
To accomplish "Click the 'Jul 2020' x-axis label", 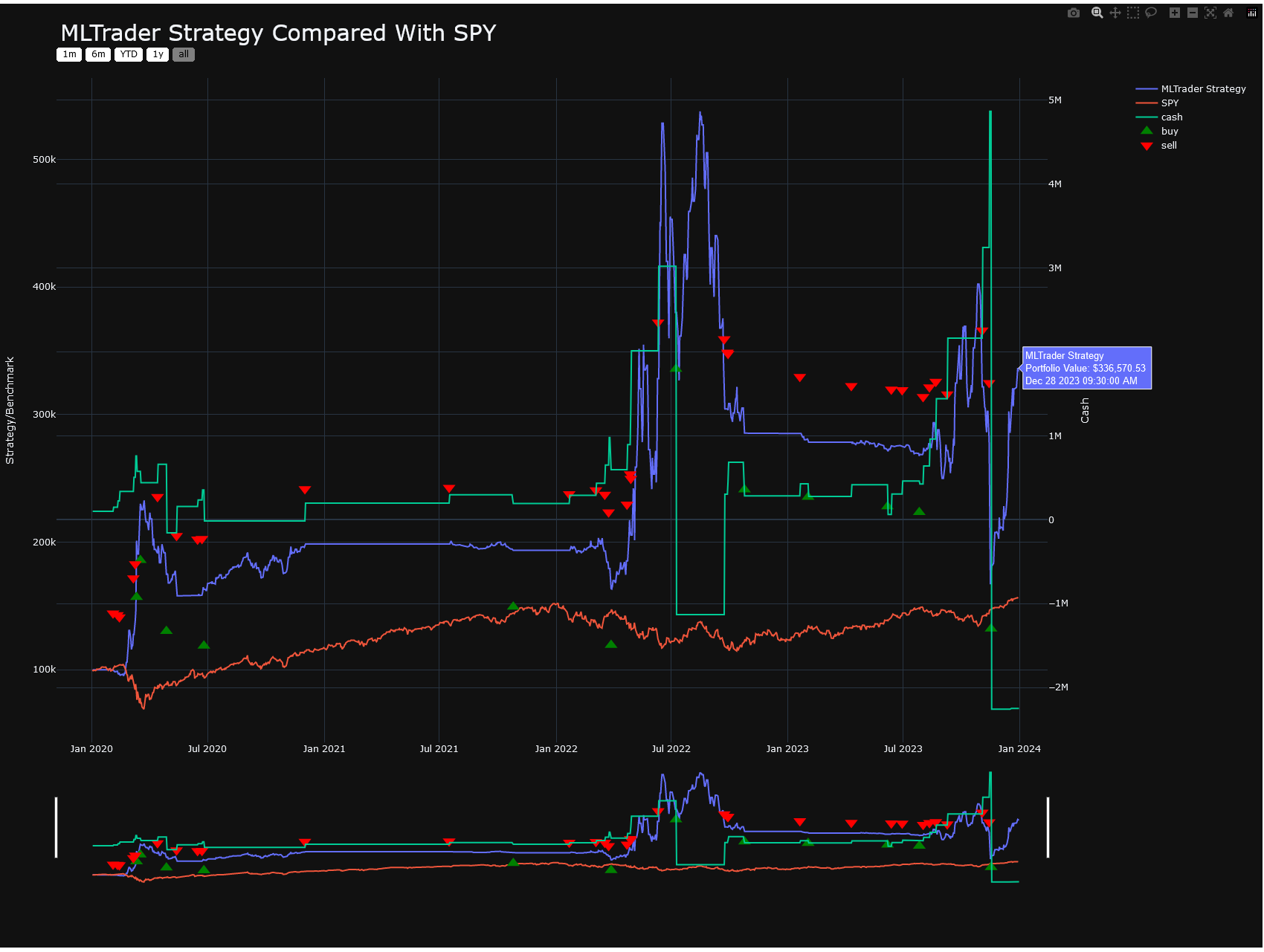I will [x=207, y=748].
